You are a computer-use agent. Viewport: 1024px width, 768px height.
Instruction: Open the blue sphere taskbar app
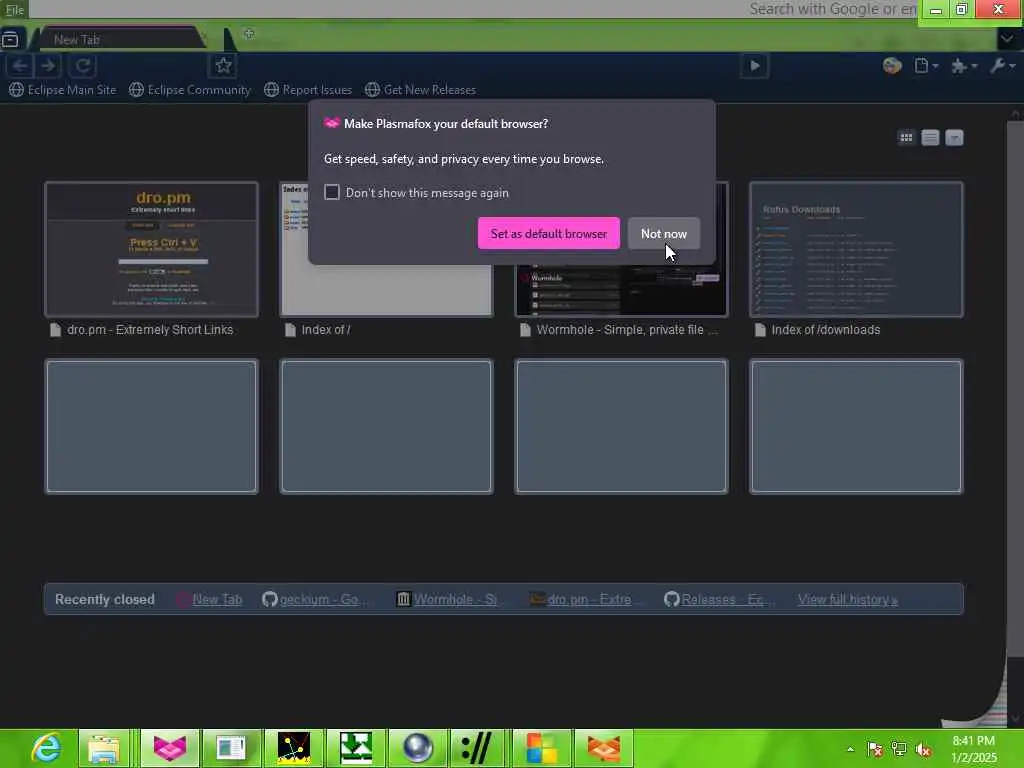click(418, 748)
